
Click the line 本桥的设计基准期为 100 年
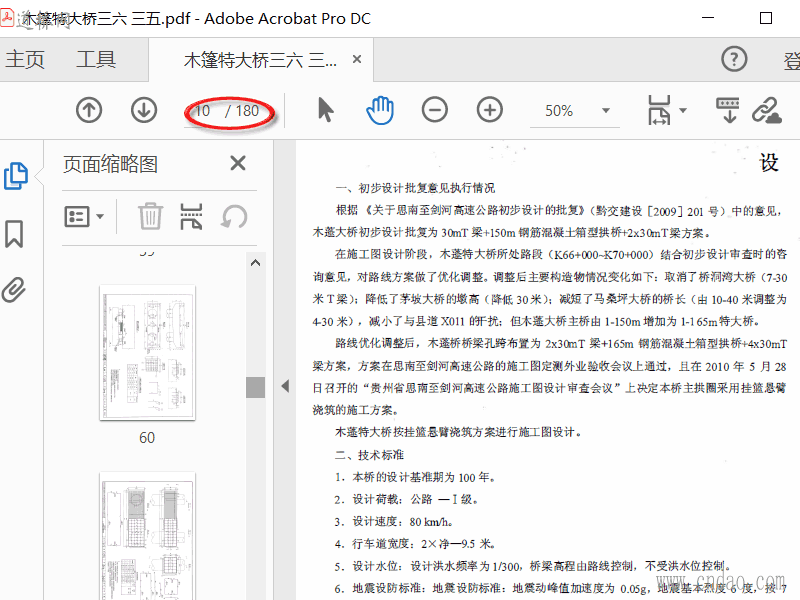pos(415,477)
